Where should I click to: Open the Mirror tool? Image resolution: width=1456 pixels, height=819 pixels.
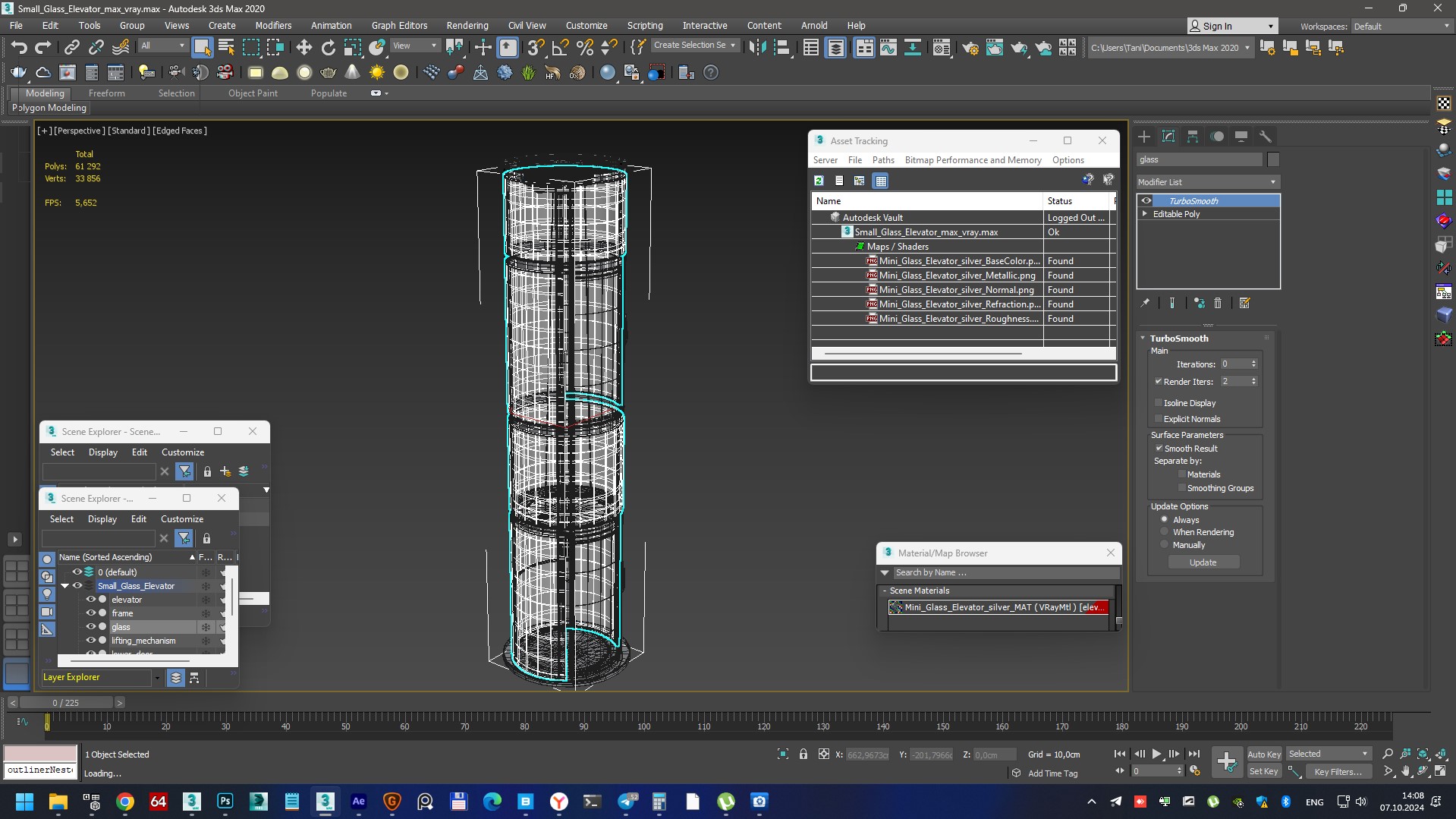(x=757, y=48)
